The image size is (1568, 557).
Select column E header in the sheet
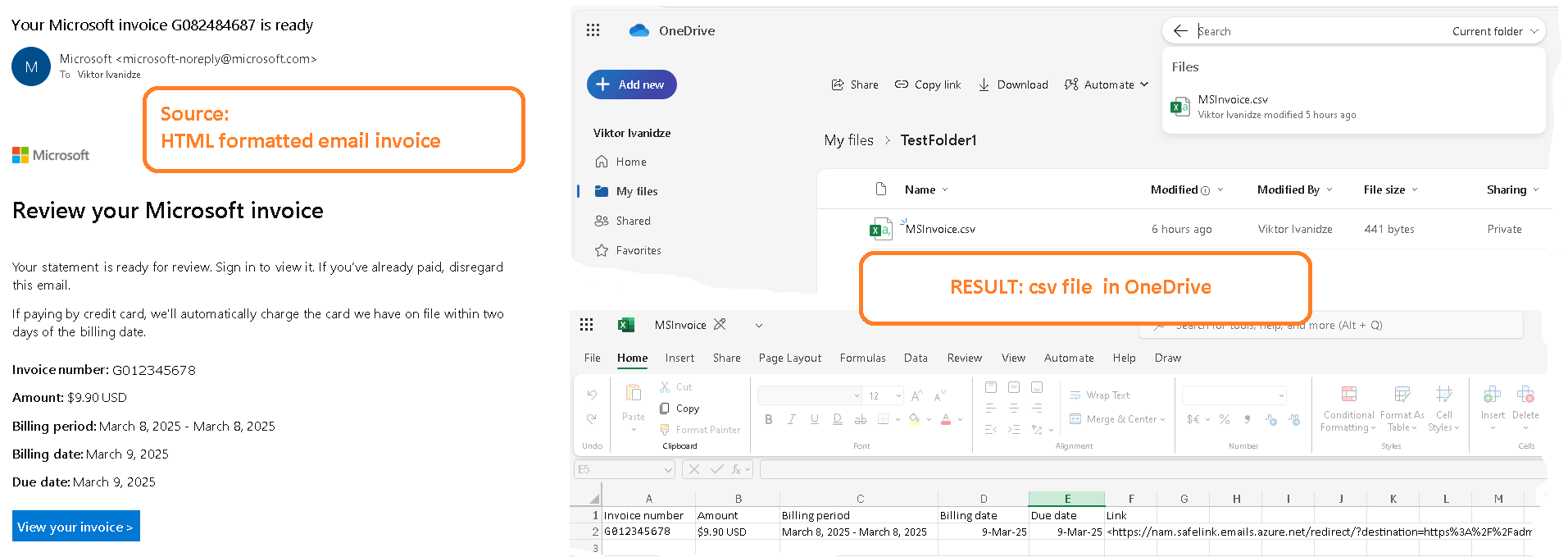[x=1067, y=499]
